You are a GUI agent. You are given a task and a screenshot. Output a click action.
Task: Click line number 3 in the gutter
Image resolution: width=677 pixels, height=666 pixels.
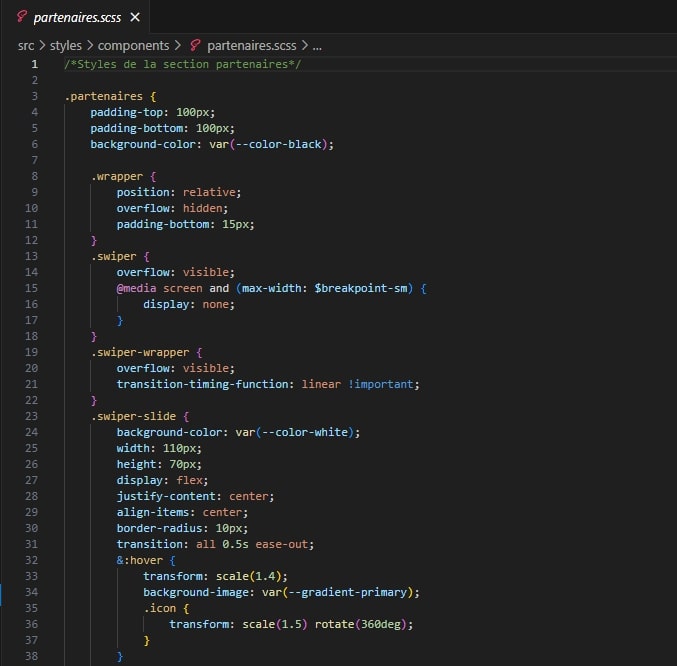pos(34,96)
